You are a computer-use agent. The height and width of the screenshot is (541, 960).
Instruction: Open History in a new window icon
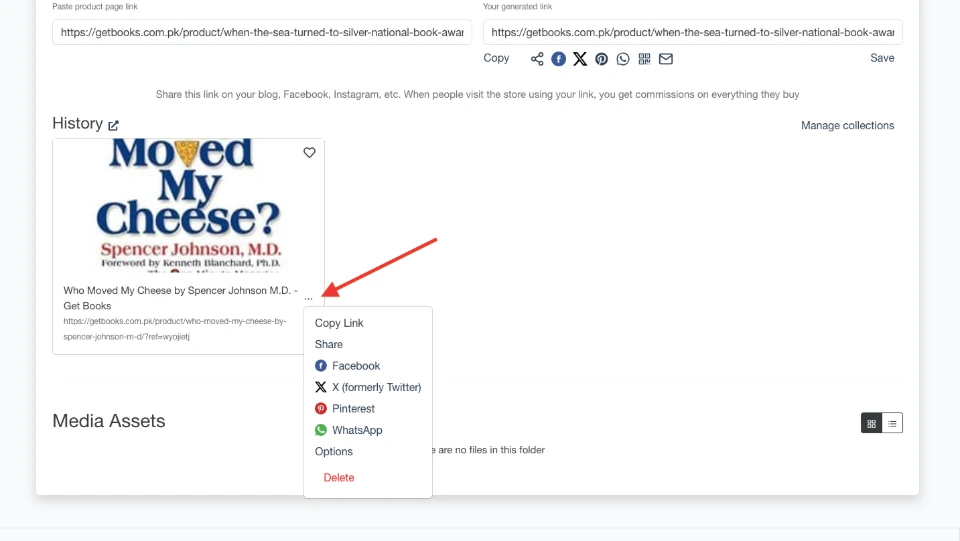[114, 125]
